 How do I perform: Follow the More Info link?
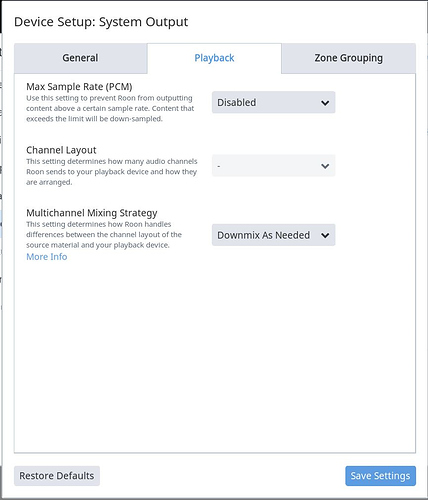[47, 257]
